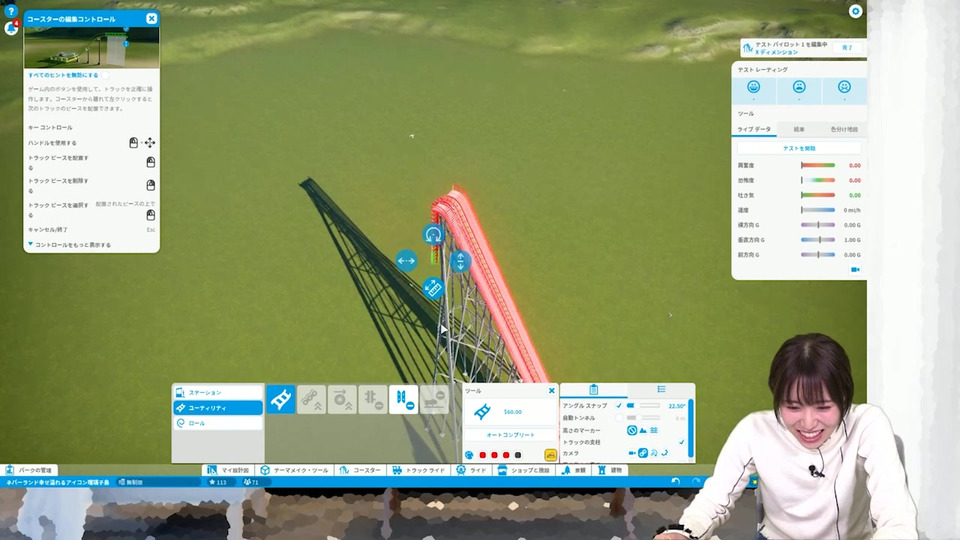Open the トラックライド menu

pyautogui.click(x=419, y=470)
